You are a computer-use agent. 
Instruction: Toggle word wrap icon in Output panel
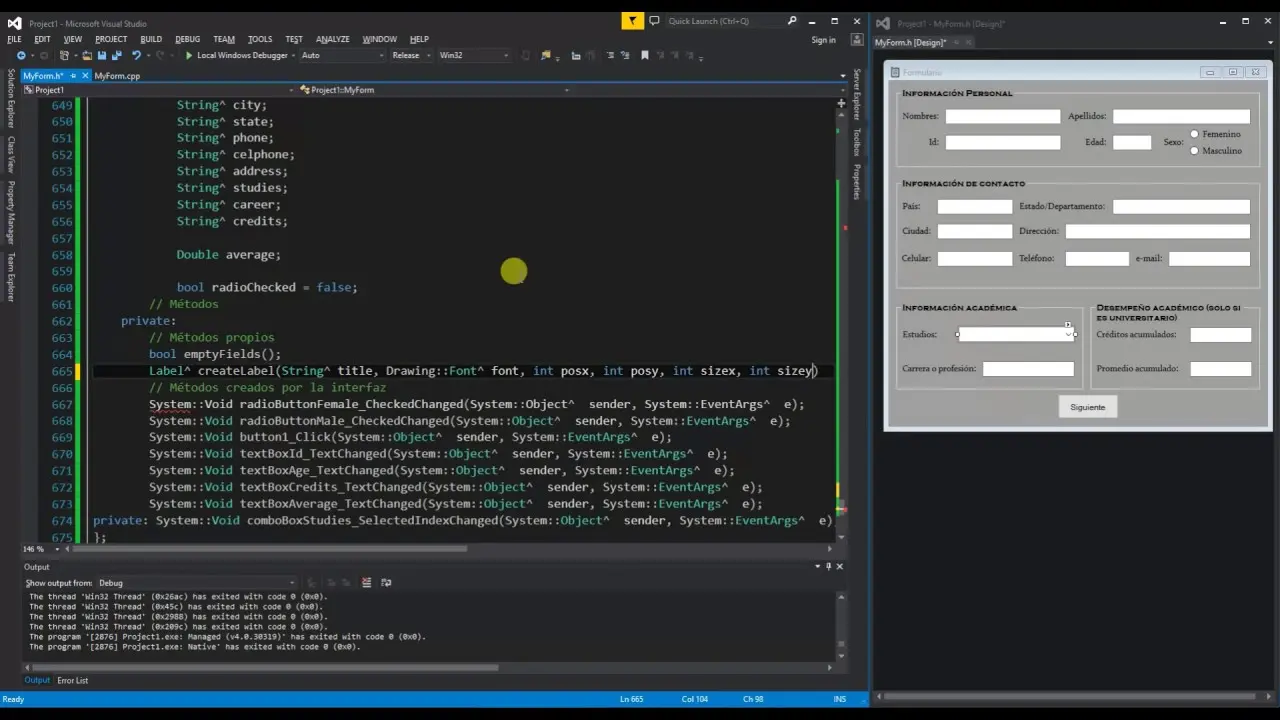coord(386,583)
